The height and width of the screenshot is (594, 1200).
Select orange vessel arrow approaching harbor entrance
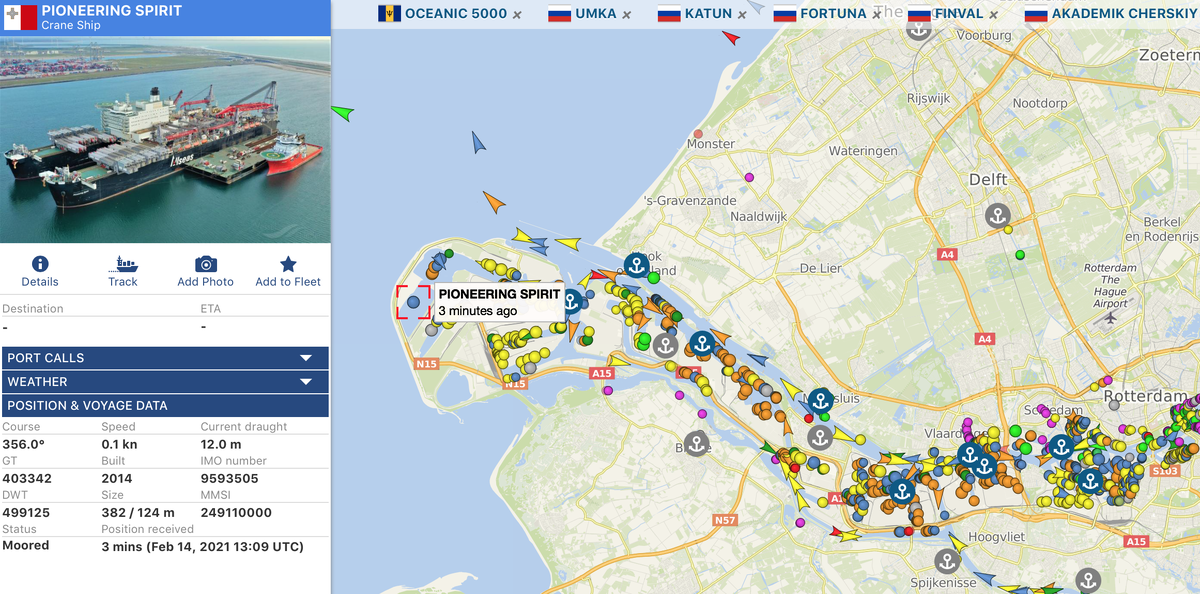494,202
